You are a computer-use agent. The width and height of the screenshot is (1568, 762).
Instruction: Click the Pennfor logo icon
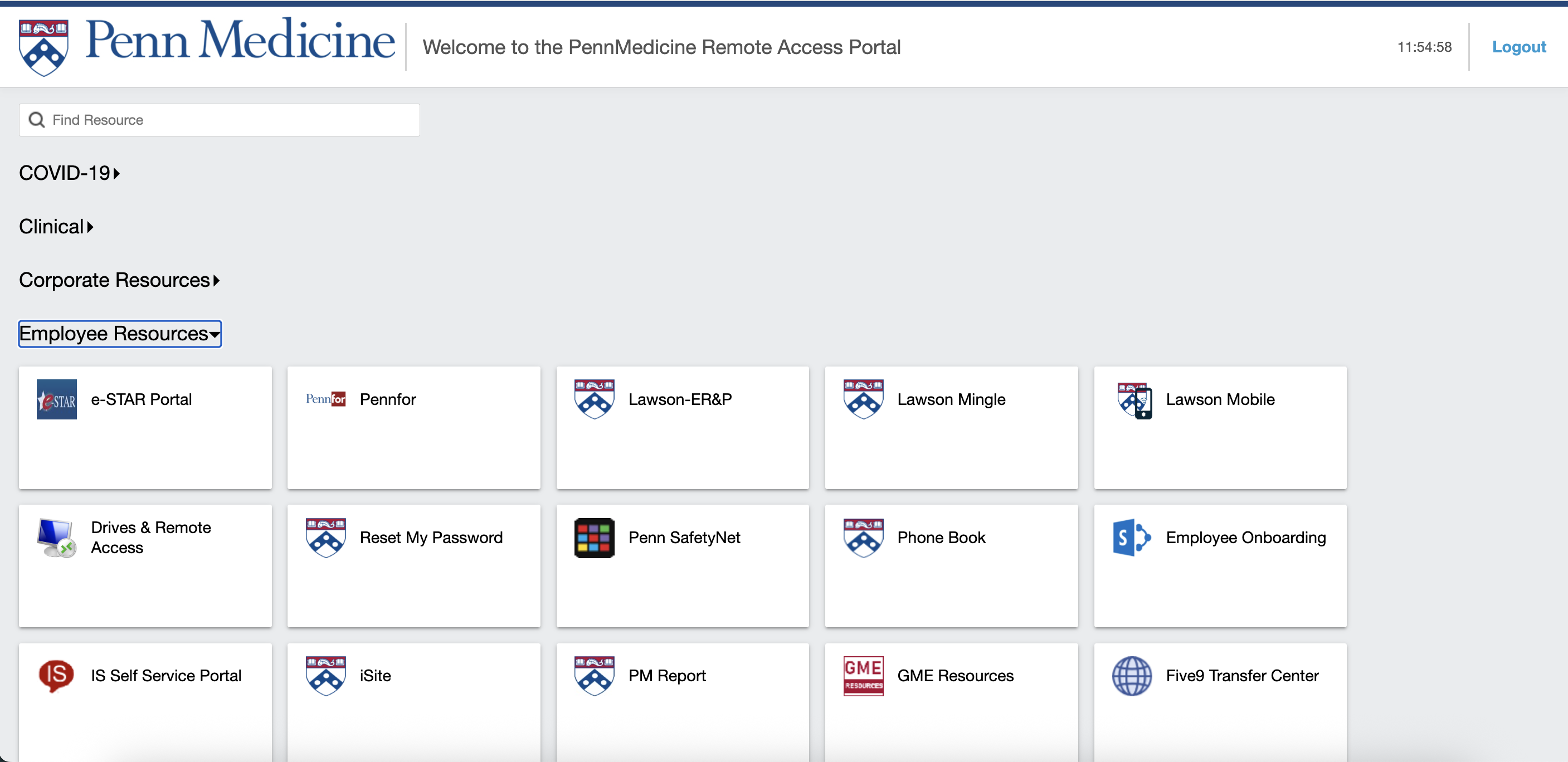click(325, 399)
